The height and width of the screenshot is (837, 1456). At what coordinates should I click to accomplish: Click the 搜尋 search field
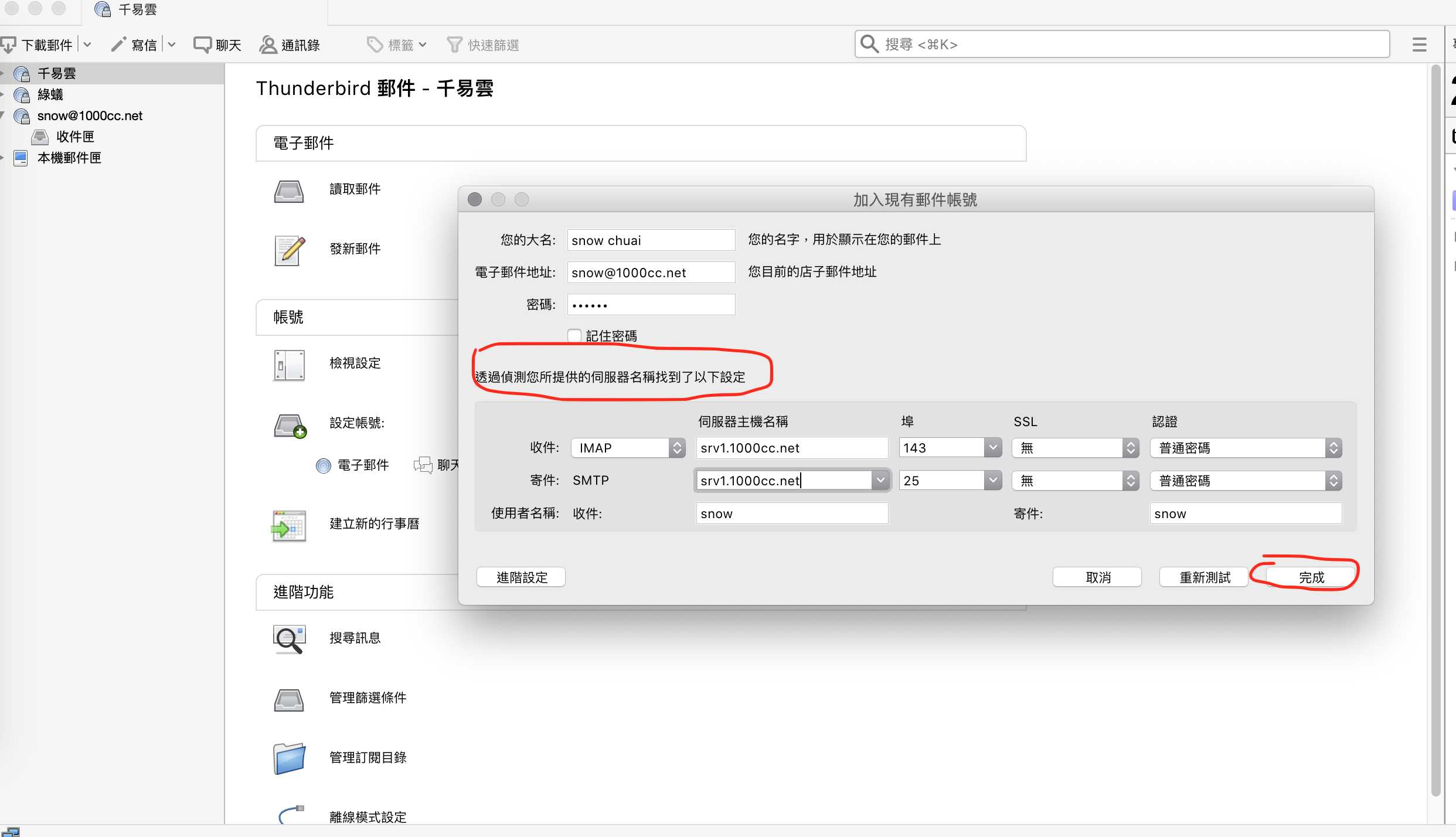[1122, 45]
